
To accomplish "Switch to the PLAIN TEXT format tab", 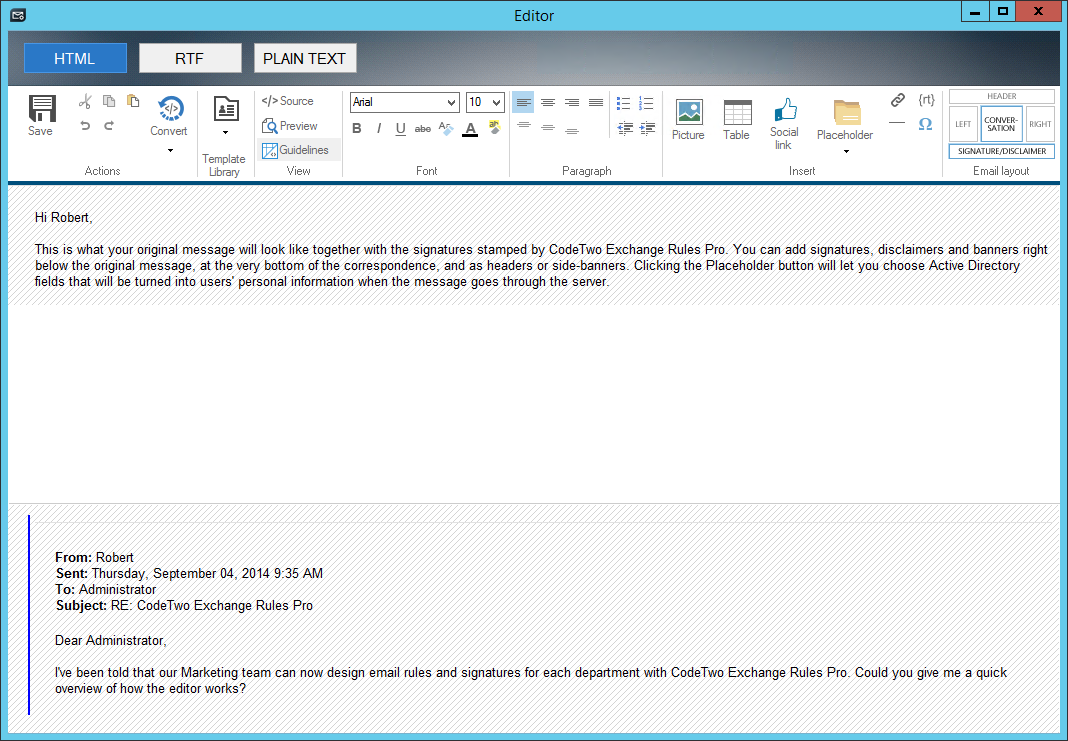I will point(305,59).
